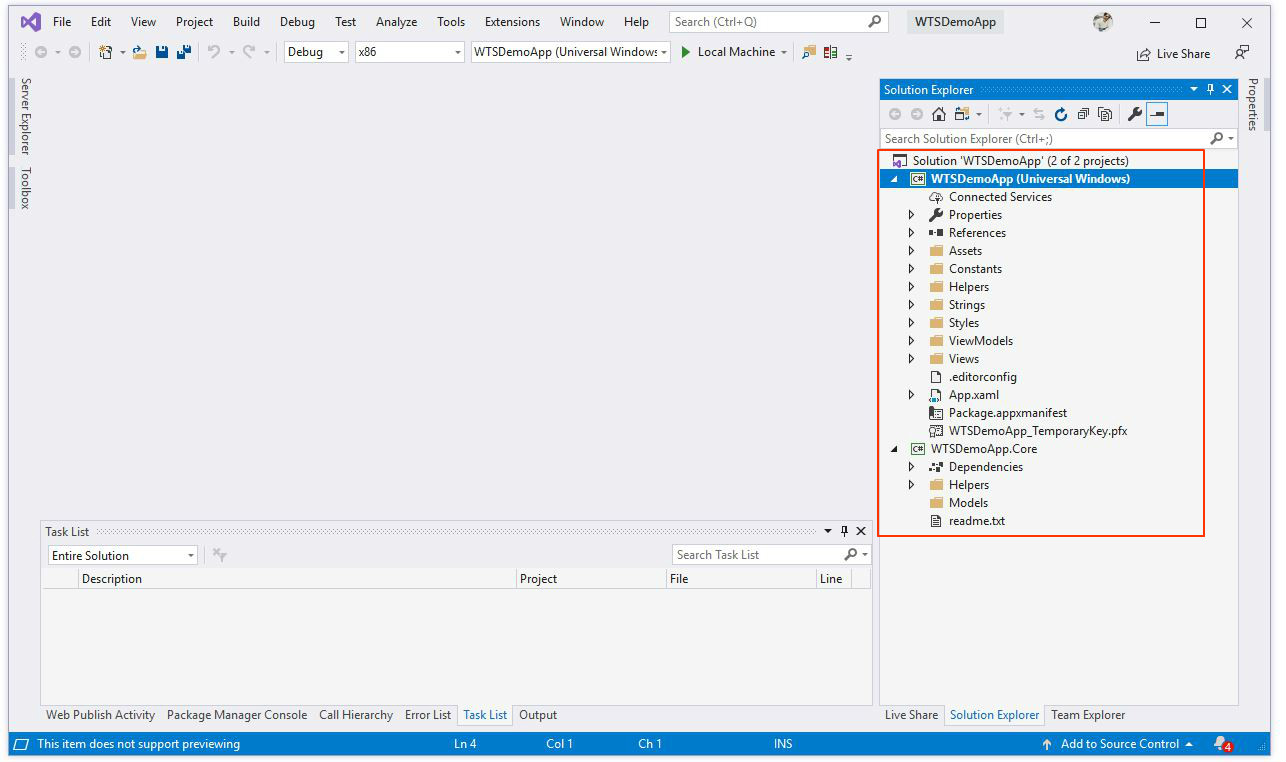The image size is (1286, 762).
Task: Open the Extensions menu
Action: click(512, 21)
